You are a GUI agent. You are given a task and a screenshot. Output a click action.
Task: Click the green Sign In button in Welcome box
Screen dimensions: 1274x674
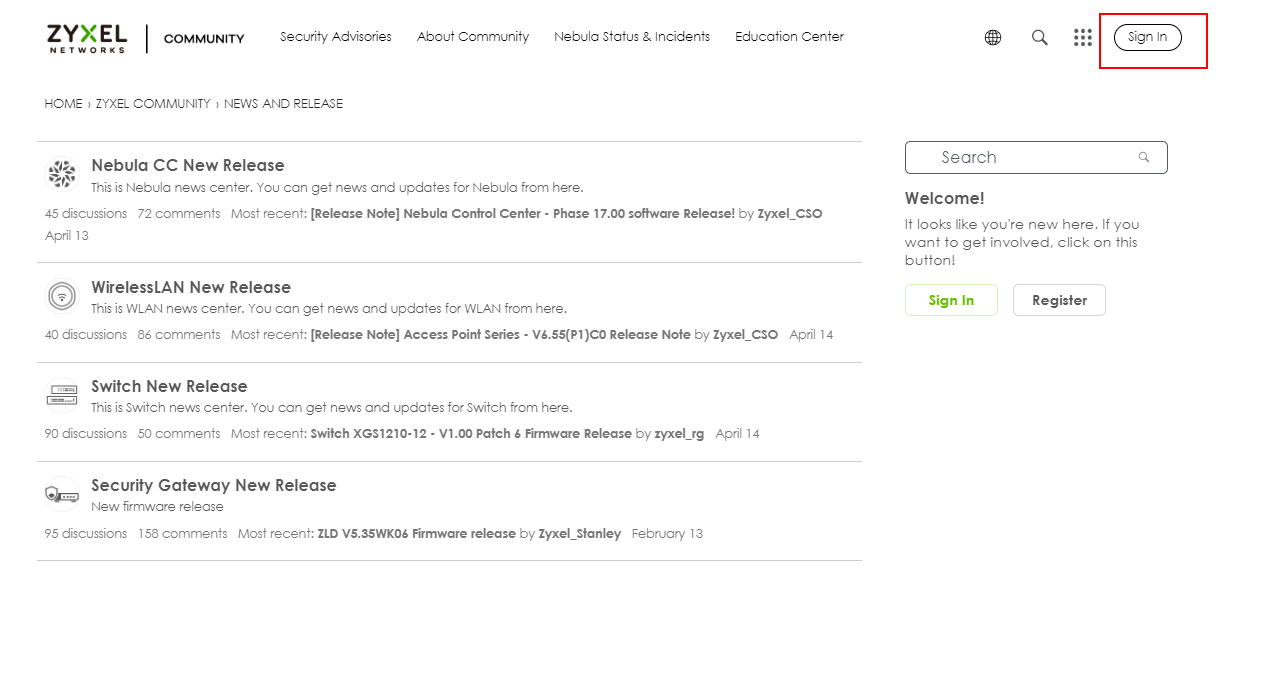951,300
